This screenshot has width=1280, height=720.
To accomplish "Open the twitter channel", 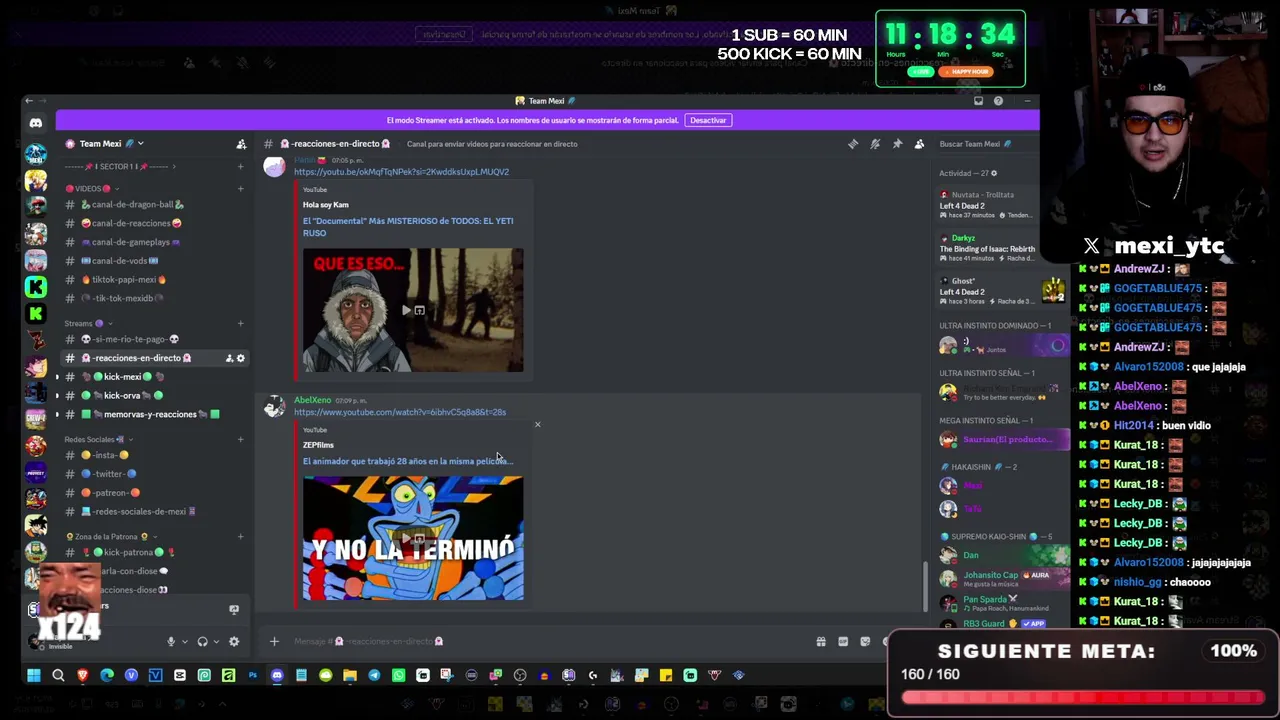I will (154, 474).
